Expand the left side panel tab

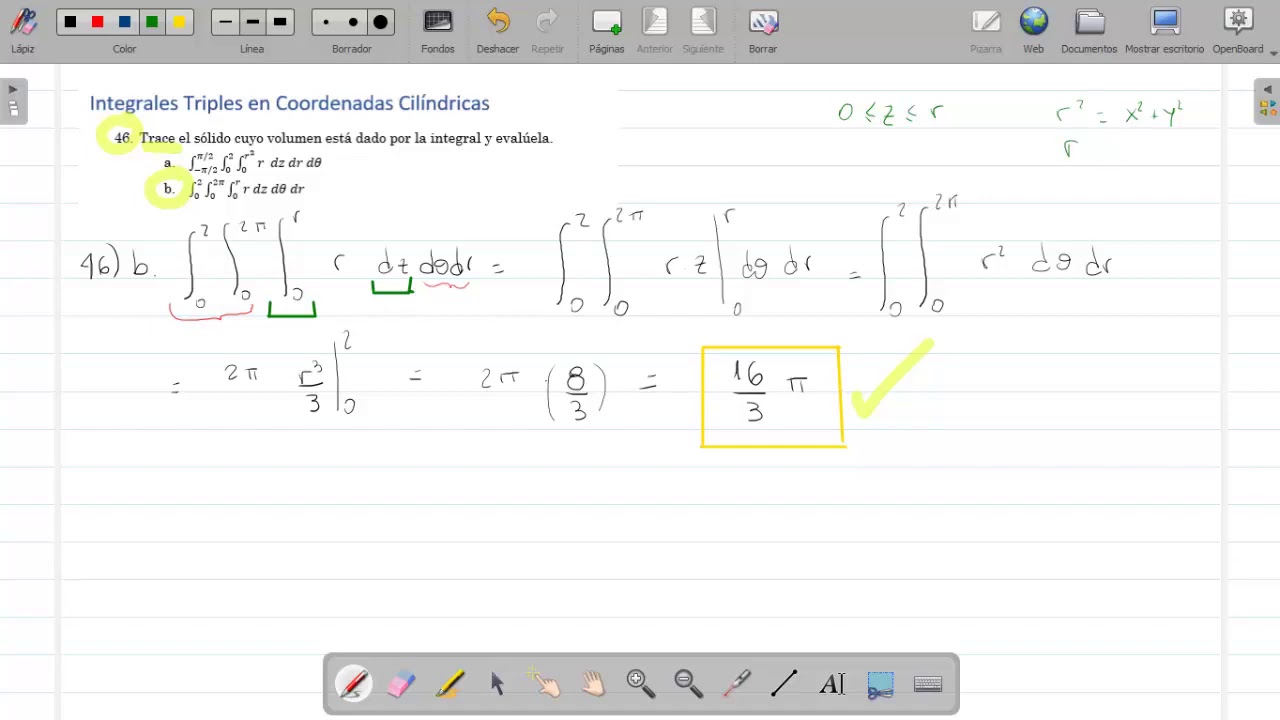click(13, 101)
